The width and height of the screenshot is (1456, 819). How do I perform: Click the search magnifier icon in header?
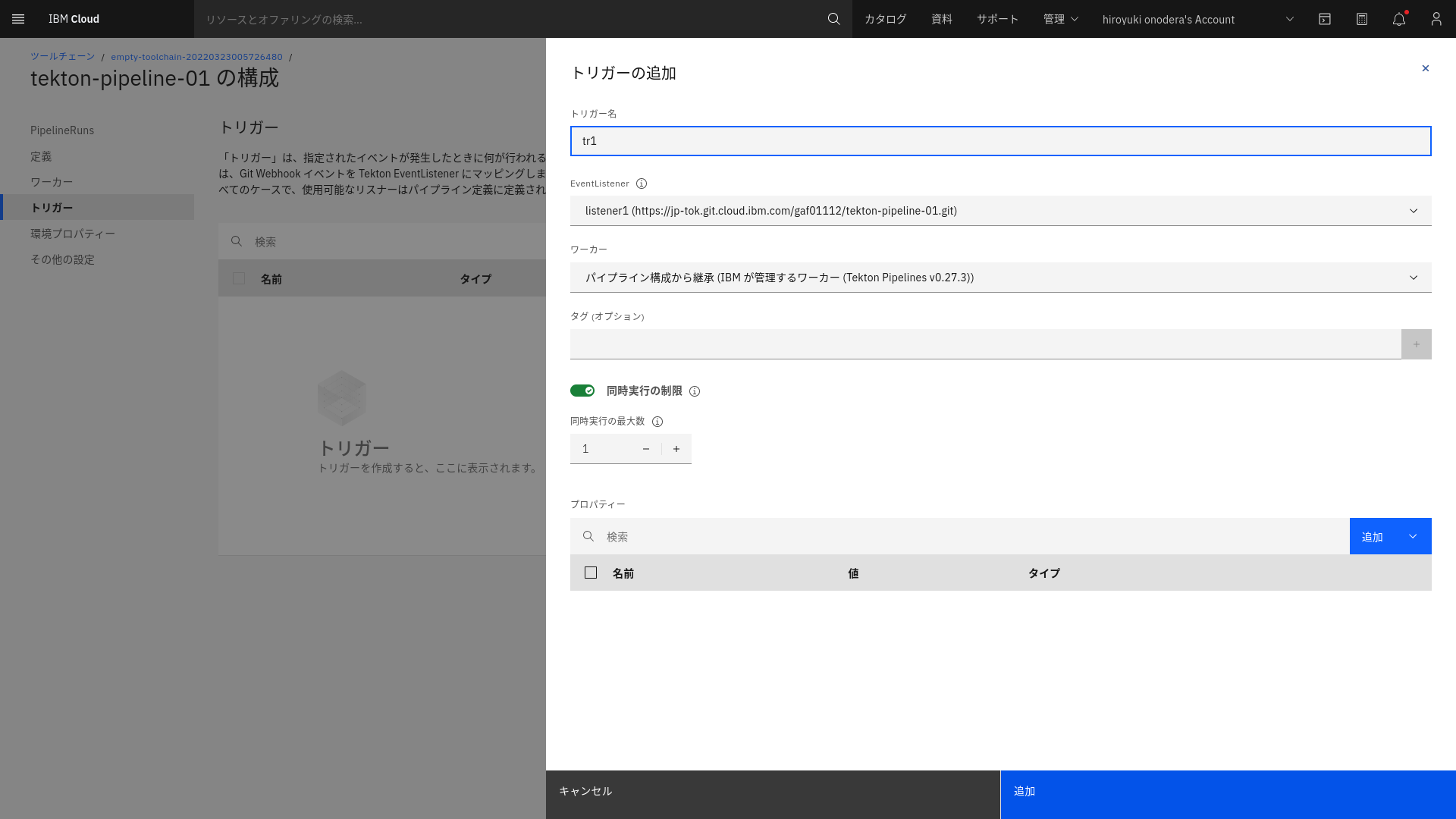pos(834,19)
